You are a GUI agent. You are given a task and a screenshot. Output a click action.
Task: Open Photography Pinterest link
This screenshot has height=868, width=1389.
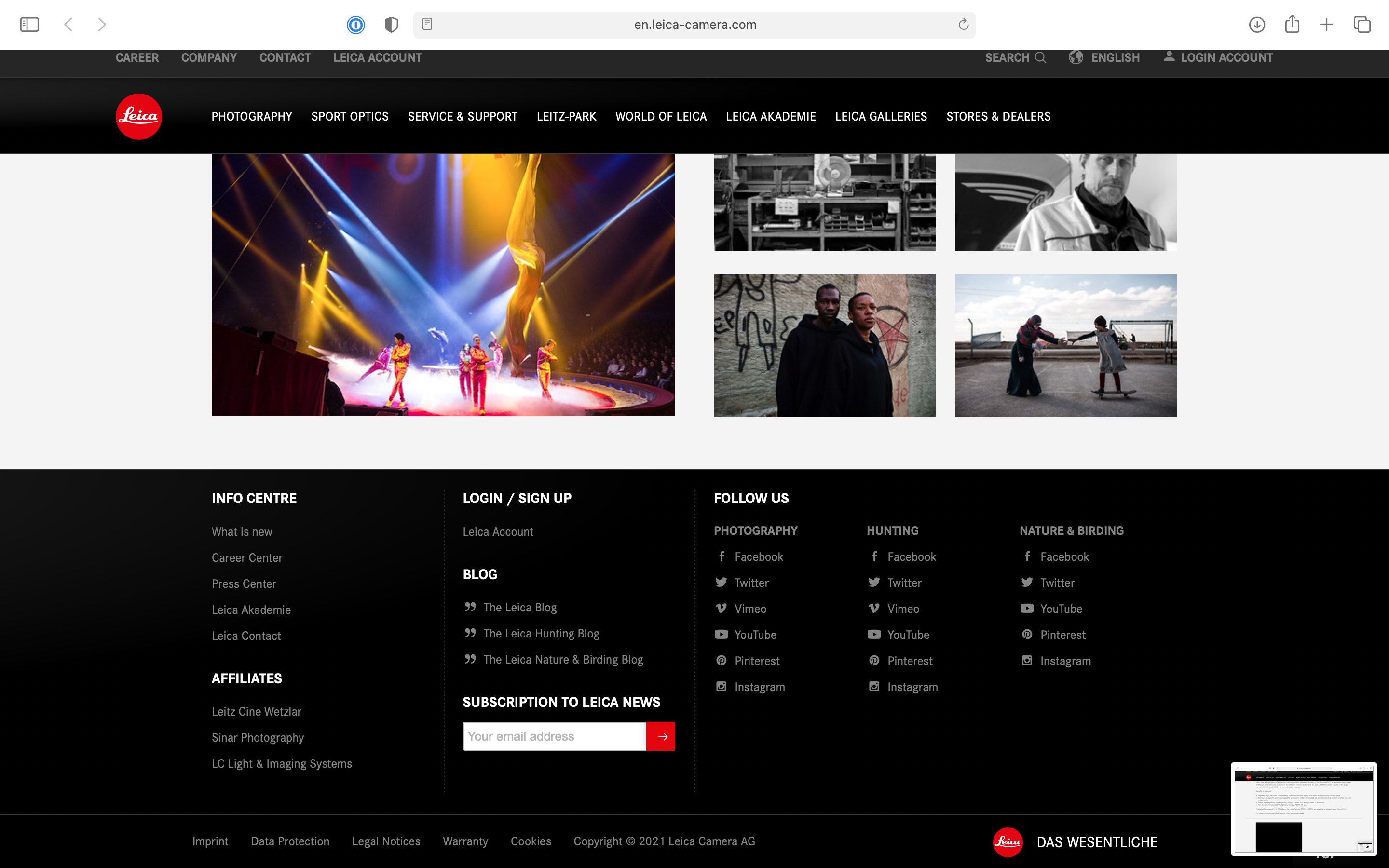748,661
